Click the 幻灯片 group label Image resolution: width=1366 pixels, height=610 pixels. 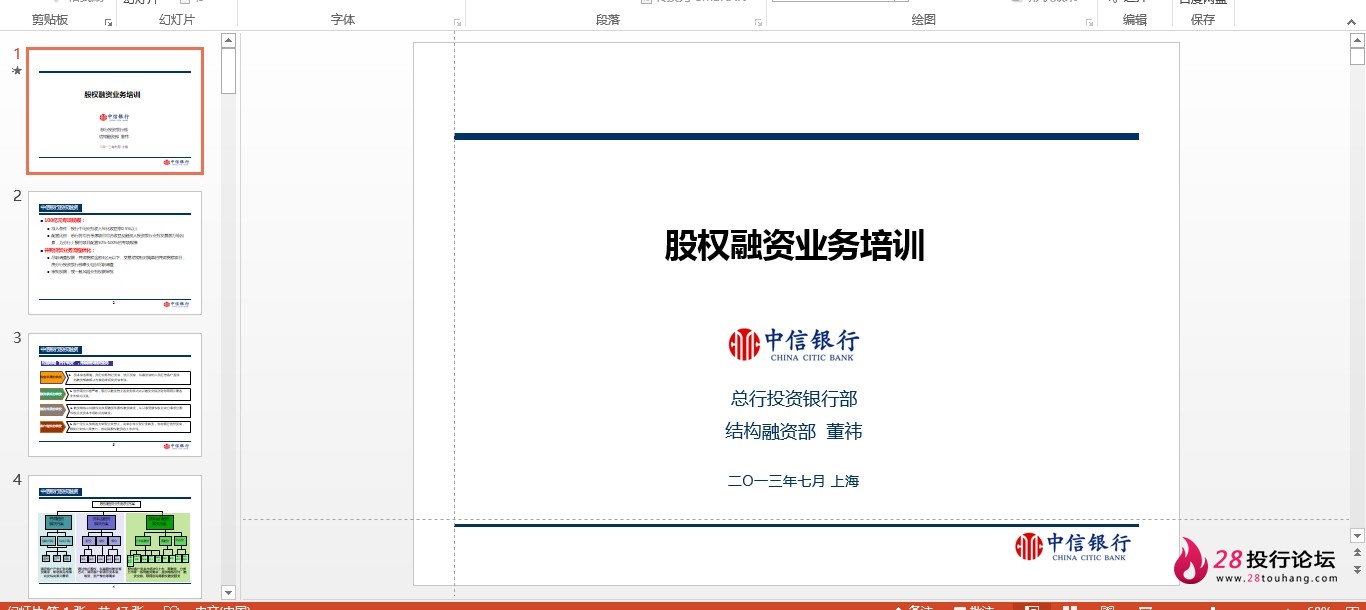[177, 20]
